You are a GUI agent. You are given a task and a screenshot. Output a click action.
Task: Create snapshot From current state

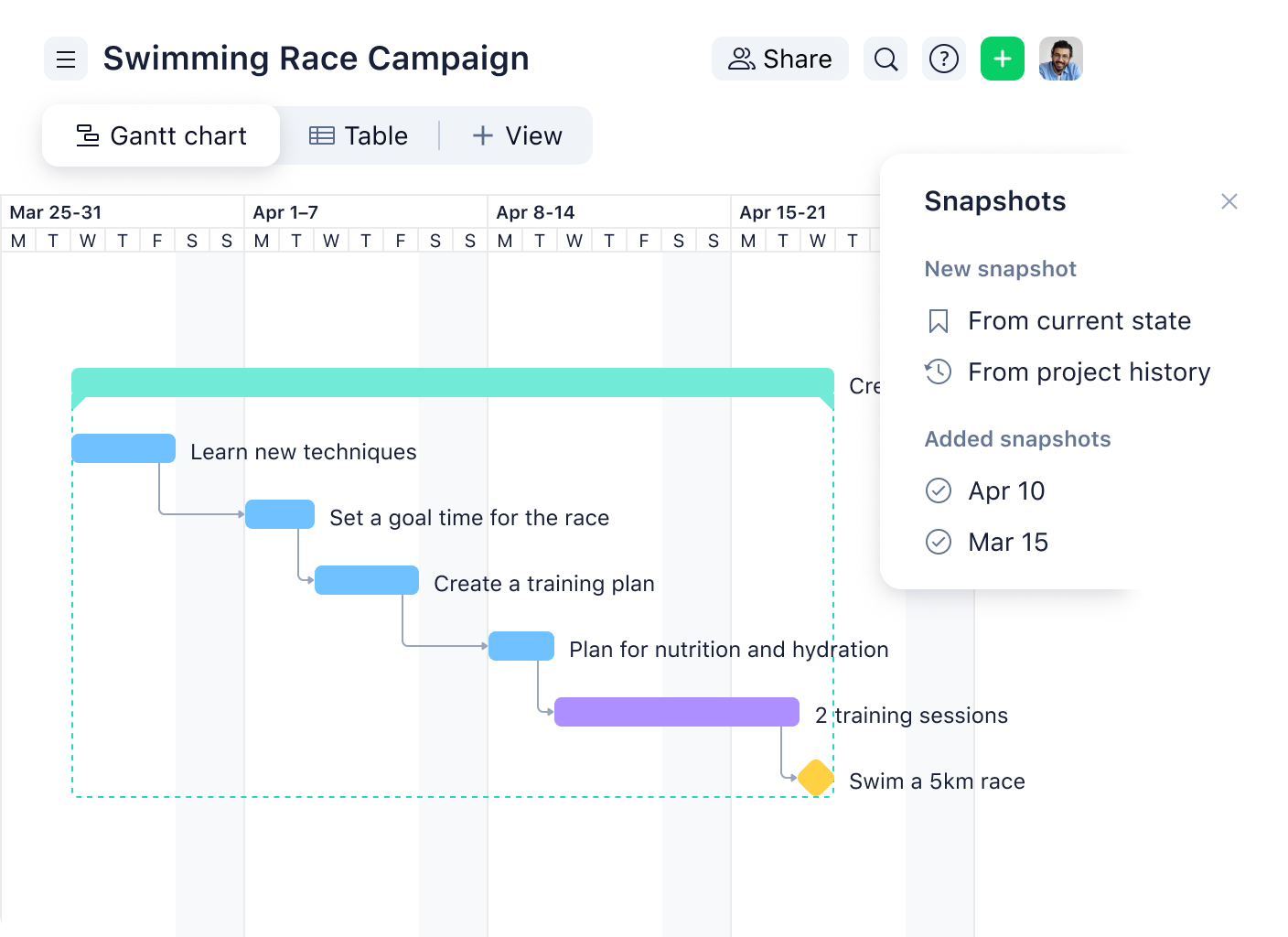tap(1079, 320)
